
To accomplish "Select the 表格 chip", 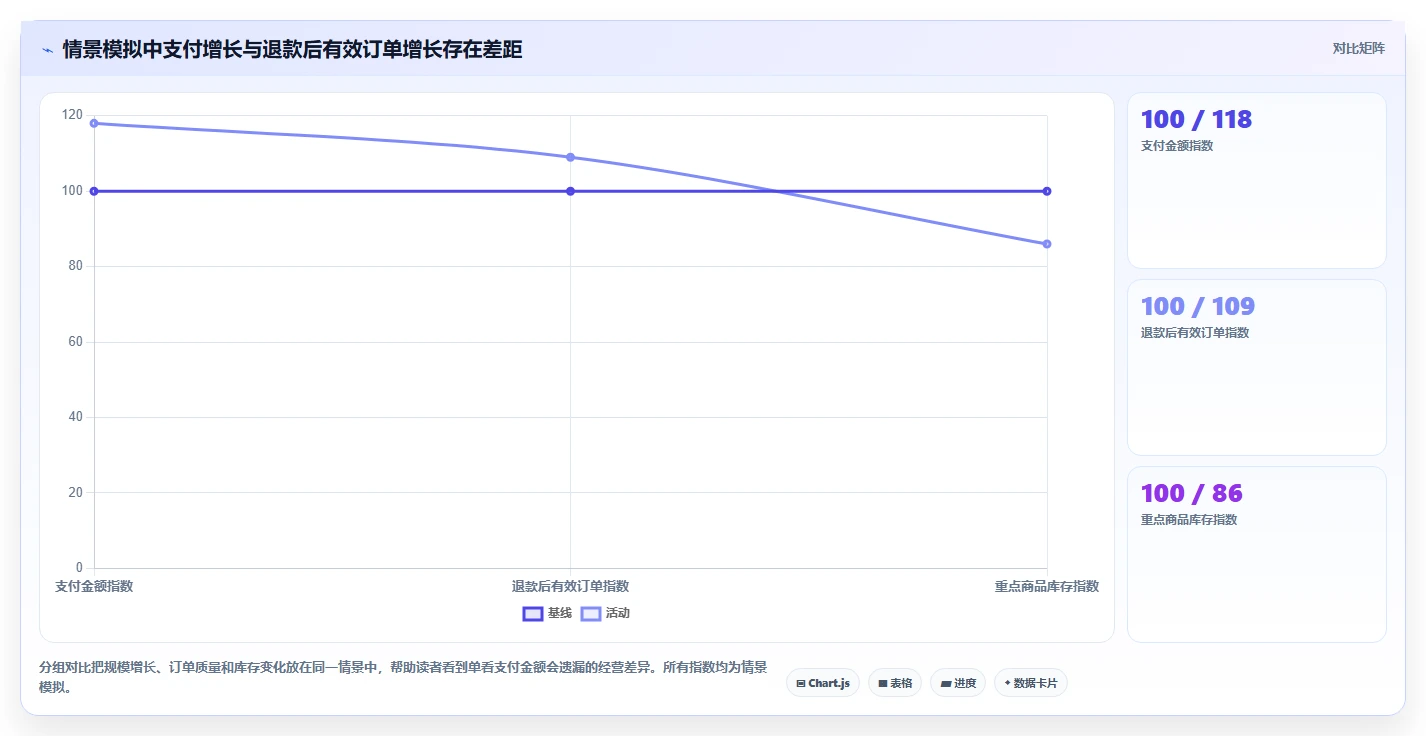I will tap(895, 683).
